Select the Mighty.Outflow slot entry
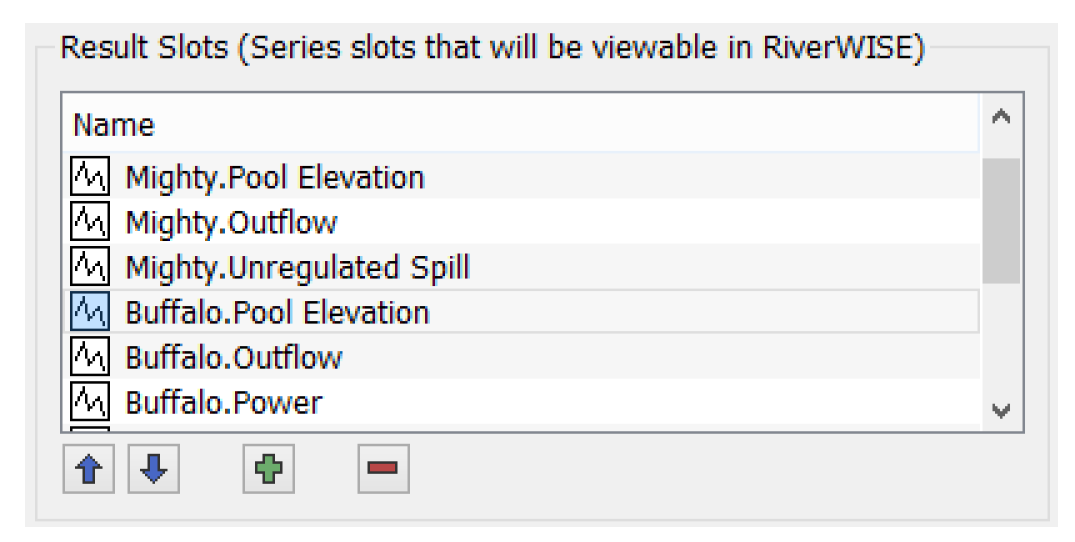Viewport: 1075px width, 542px height. pos(231,223)
